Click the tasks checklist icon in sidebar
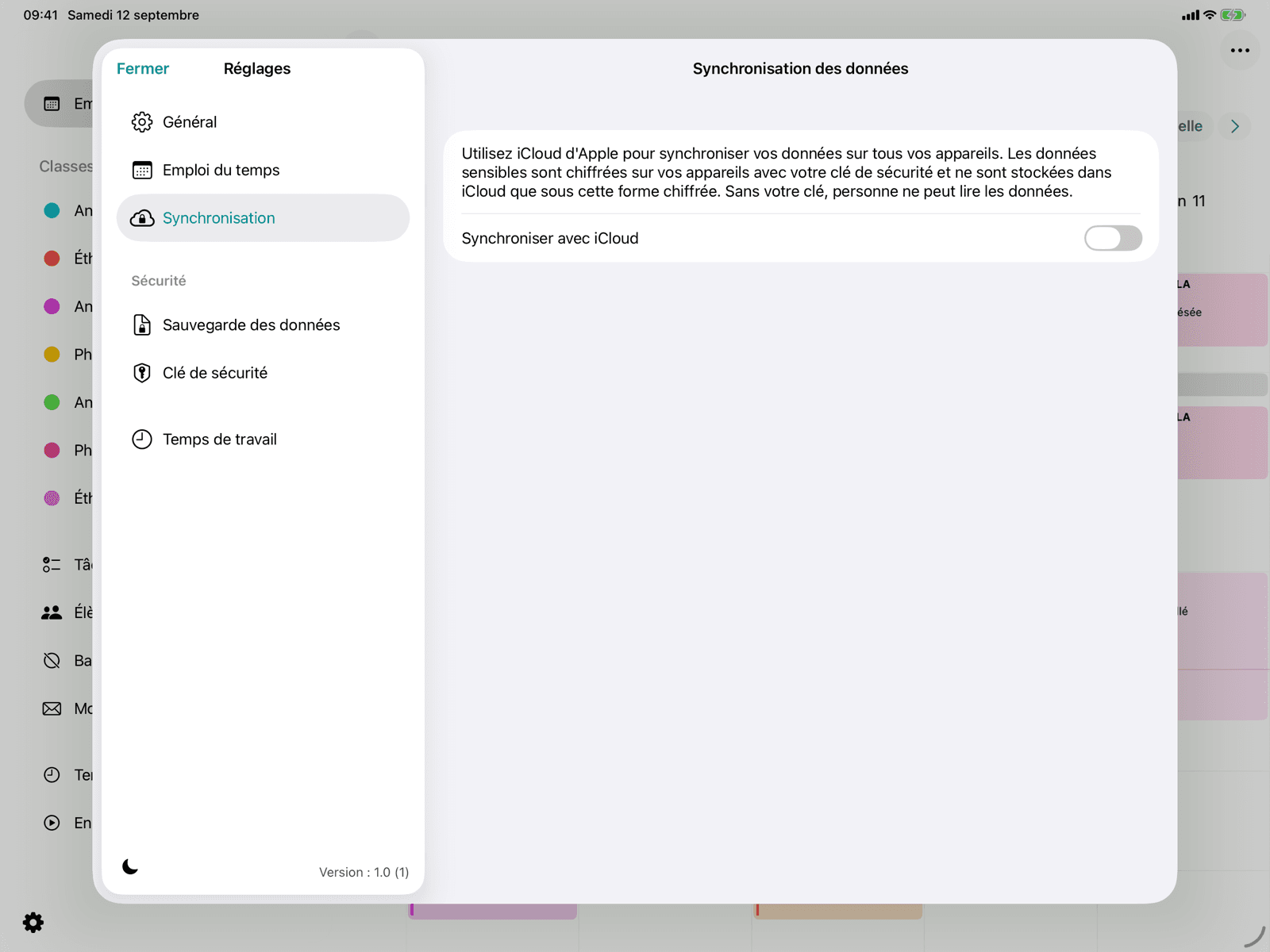Screen dimensions: 1270x952 pos(52,565)
